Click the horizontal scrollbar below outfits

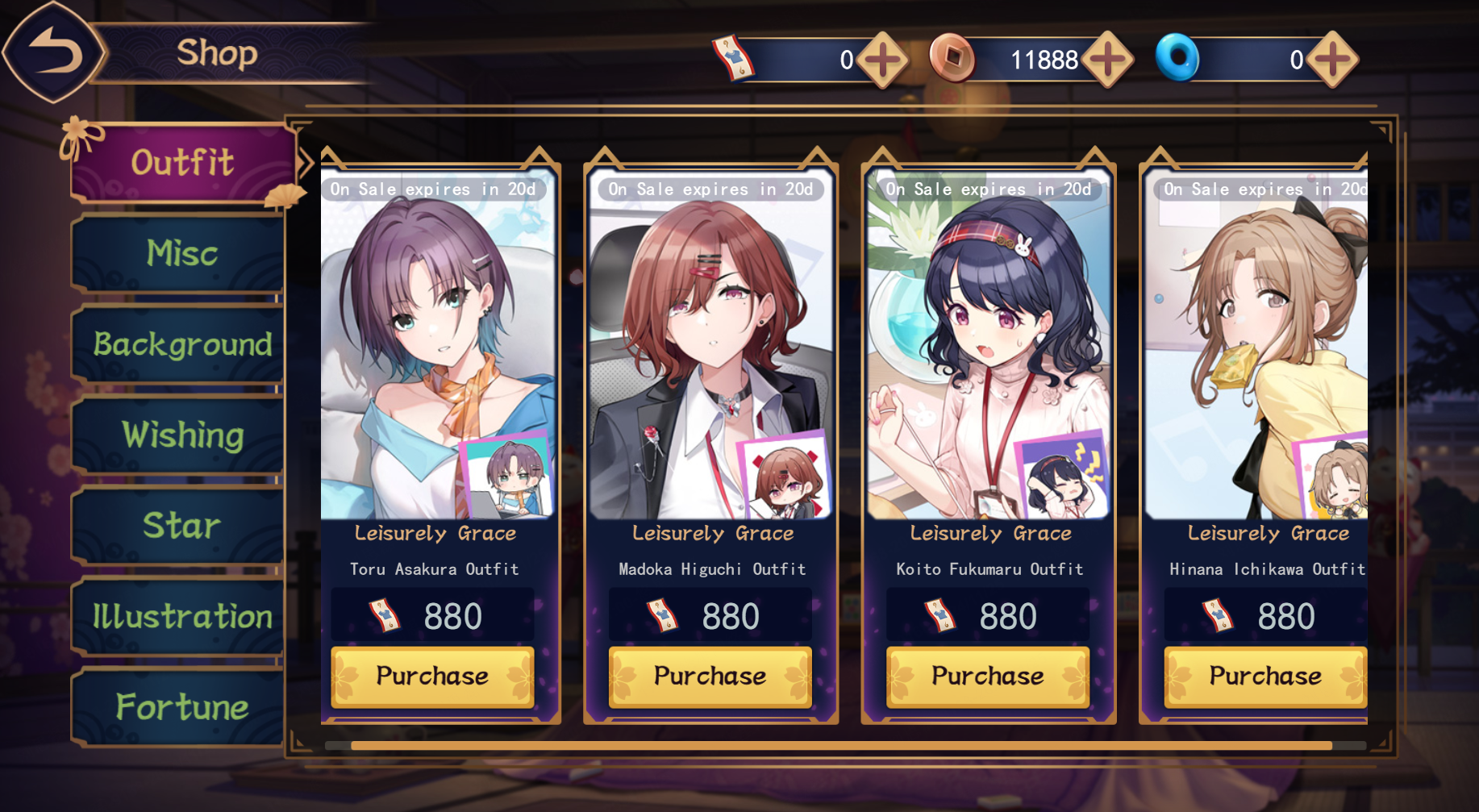(x=841, y=746)
